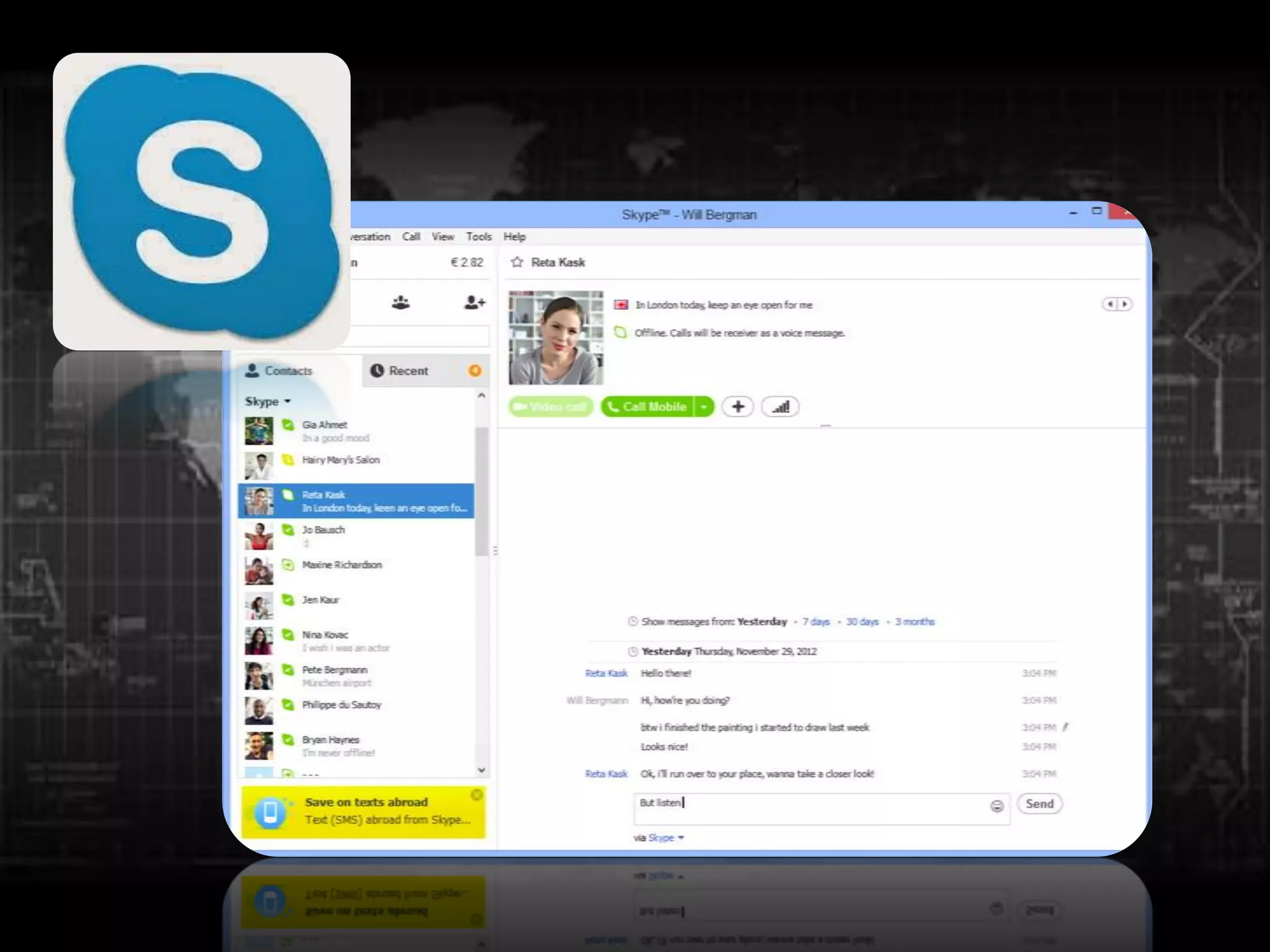The image size is (1270, 952).
Task: Click the add contact icon
Action: click(474, 302)
